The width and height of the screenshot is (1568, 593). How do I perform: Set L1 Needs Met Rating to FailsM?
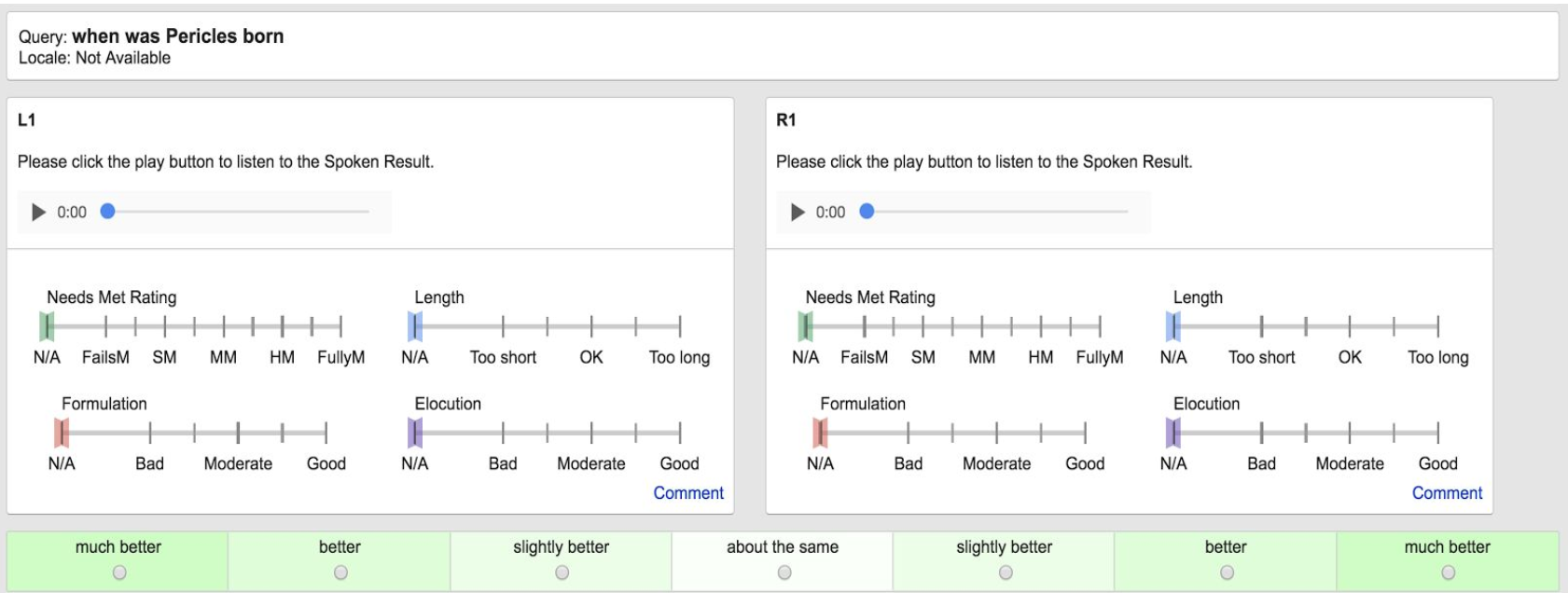coord(105,326)
